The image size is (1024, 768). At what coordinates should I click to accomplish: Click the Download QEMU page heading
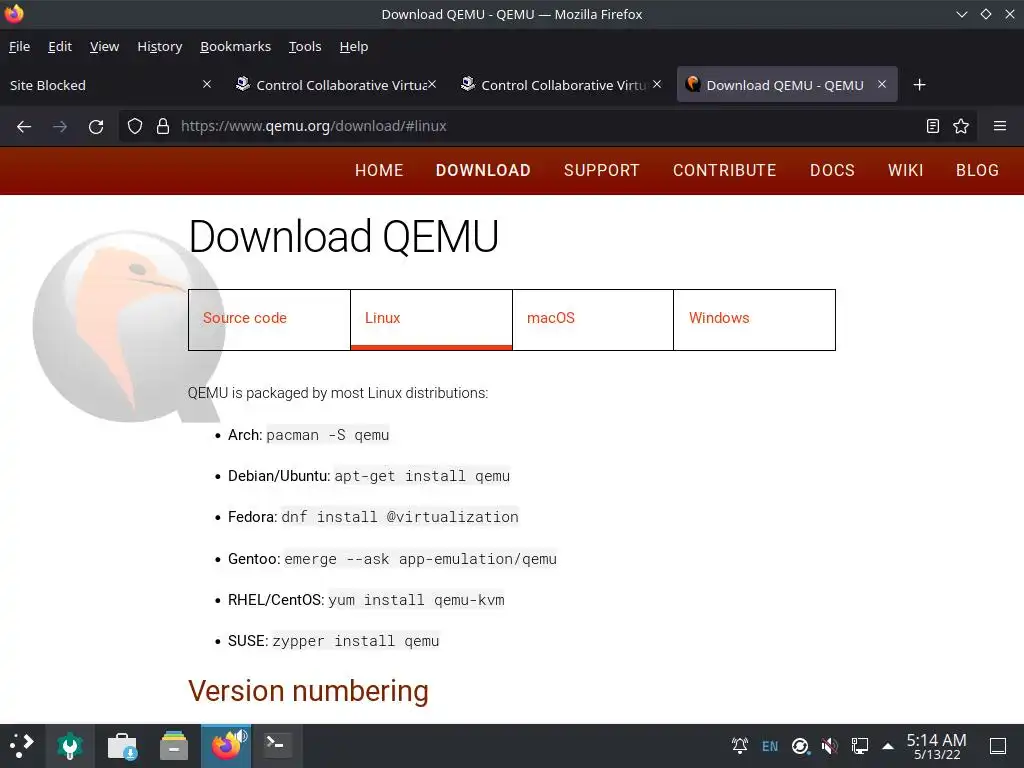[x=344, y=236]
